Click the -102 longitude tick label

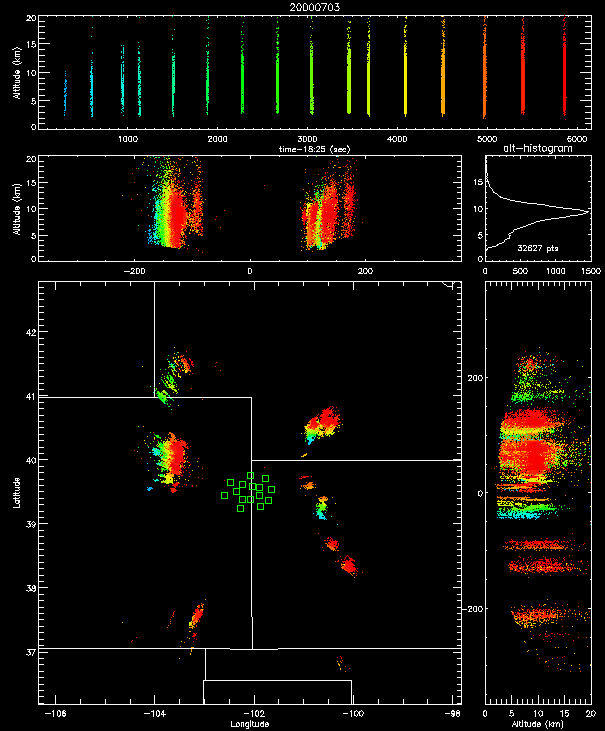(254, 714)
